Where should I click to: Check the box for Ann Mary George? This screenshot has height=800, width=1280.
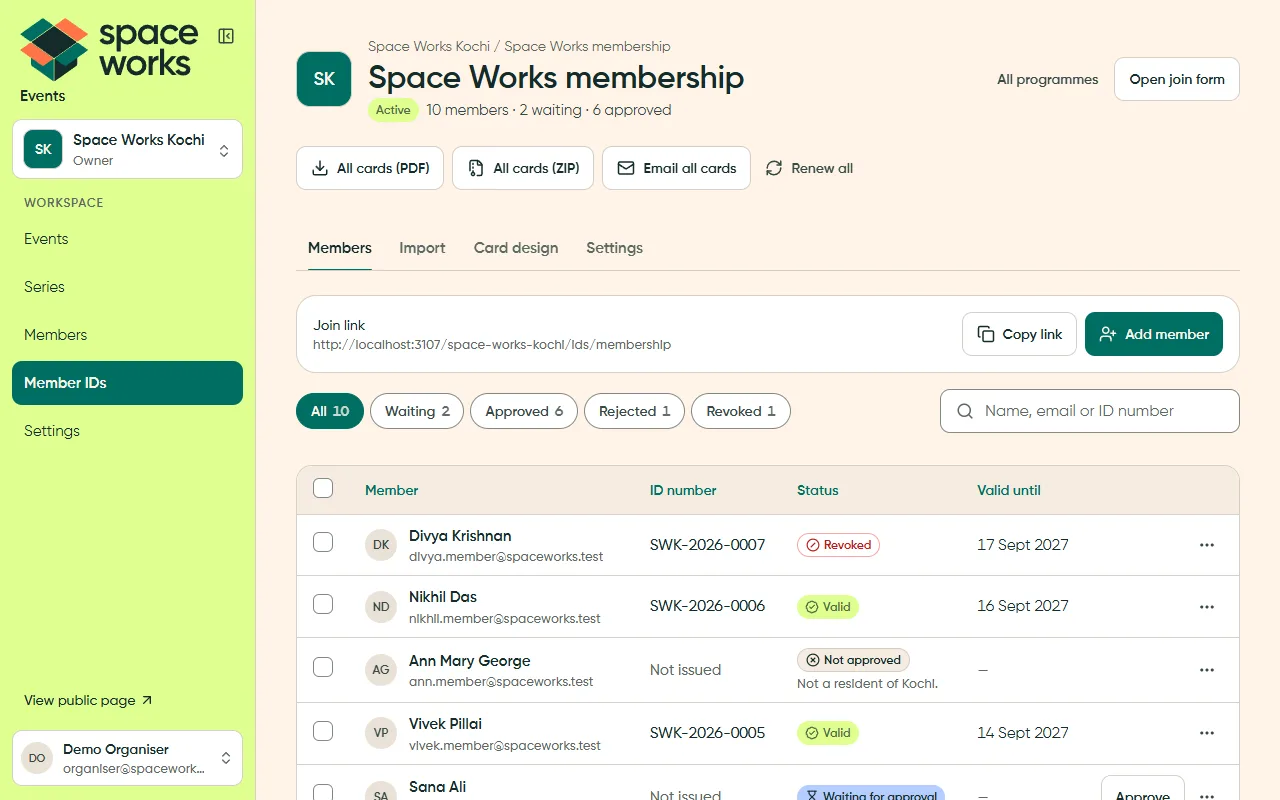(x=323, y=667)
